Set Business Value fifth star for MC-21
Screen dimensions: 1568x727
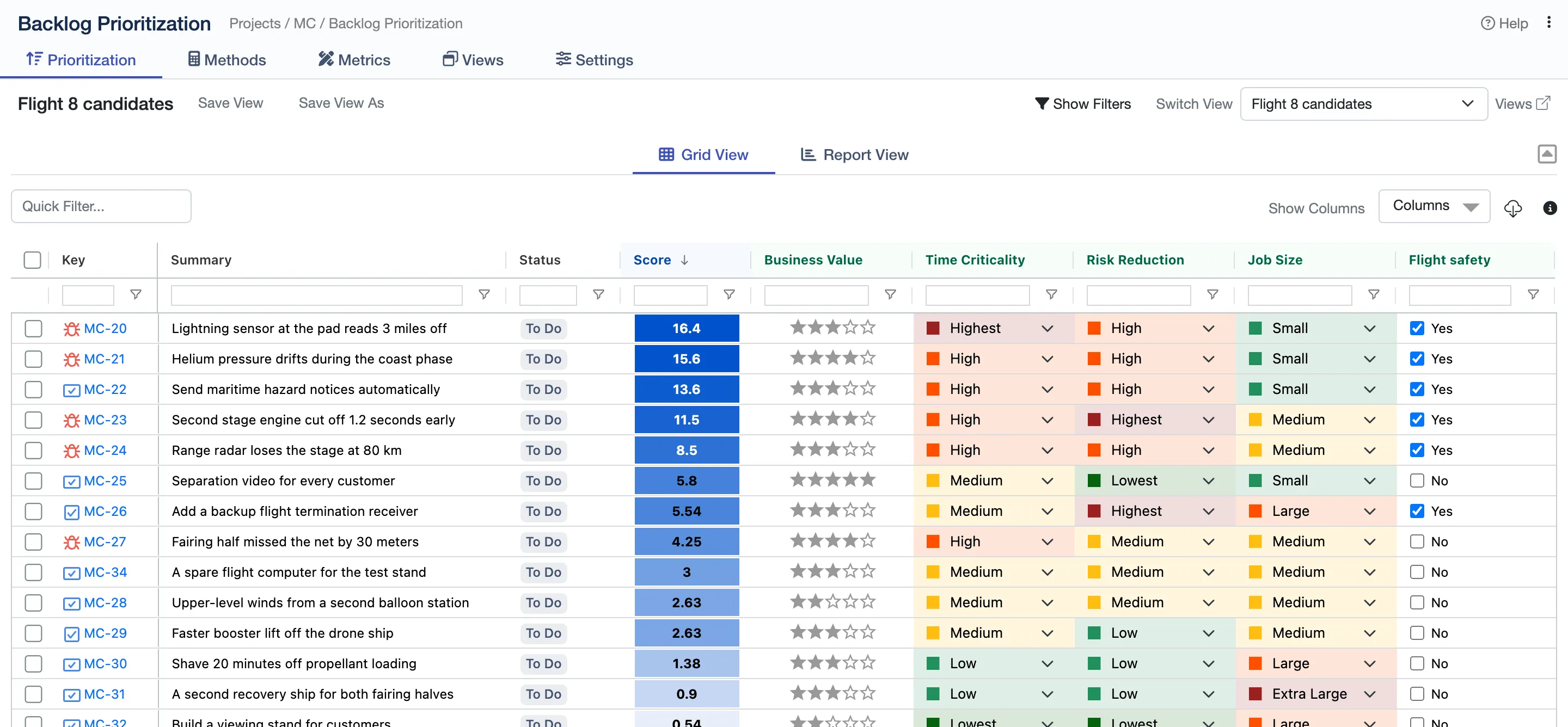(868, 358)
